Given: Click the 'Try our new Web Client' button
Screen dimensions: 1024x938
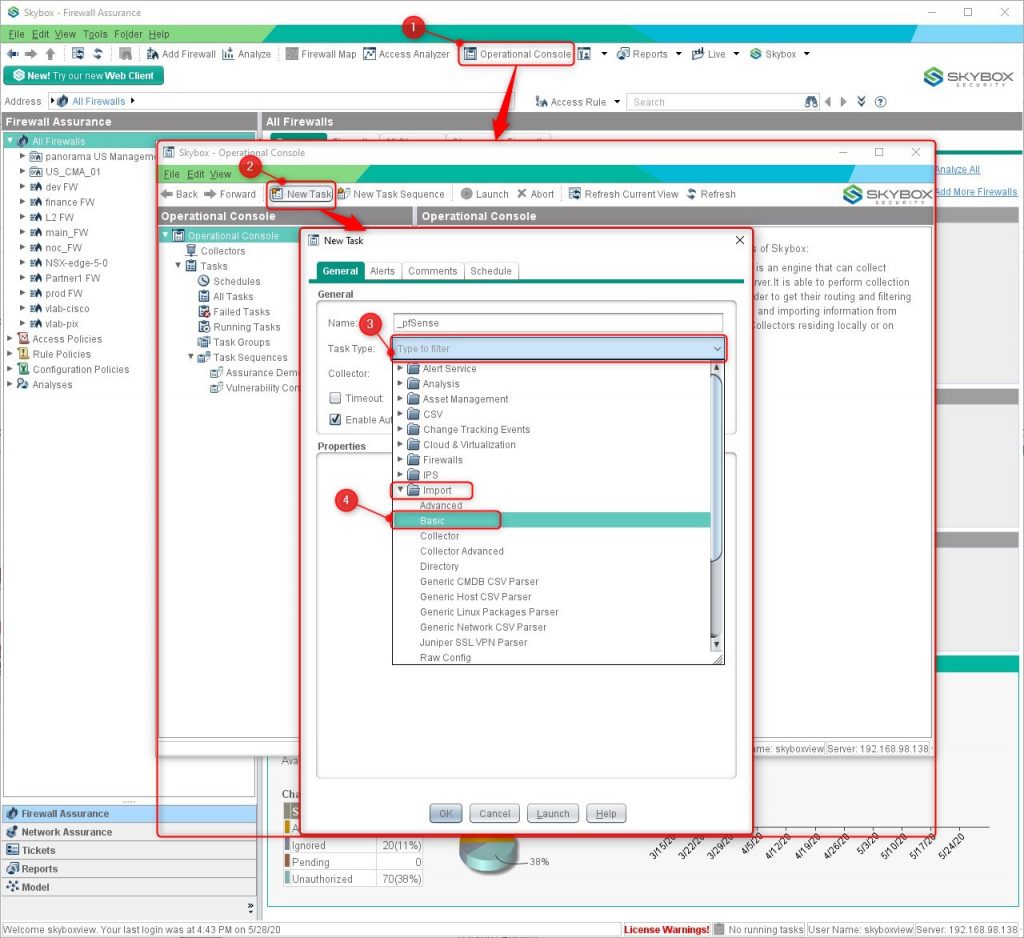Looking at the screenshot, I should click(x=84, y=76).
